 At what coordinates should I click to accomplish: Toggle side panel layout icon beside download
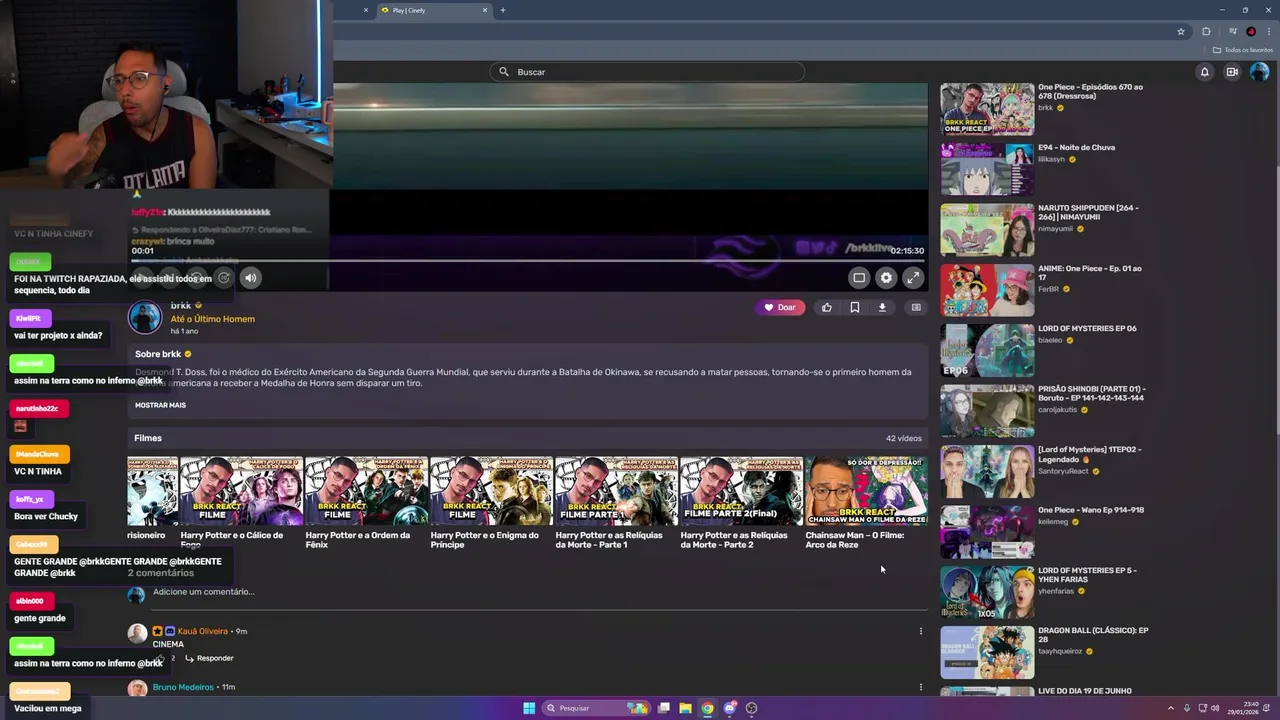(x=916, y=307)
